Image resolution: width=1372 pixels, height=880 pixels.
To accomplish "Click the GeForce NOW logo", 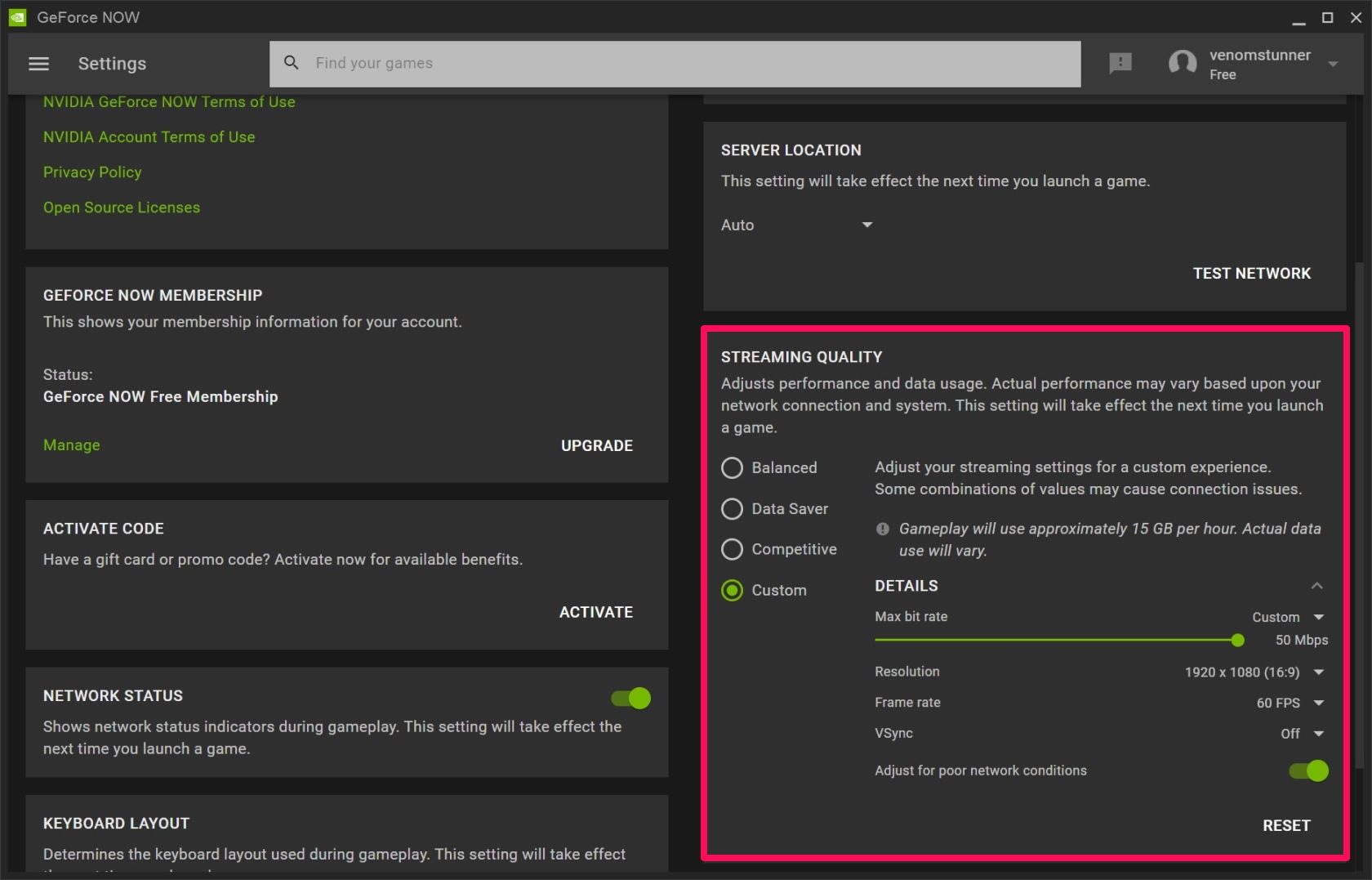I will pos(16,16).
